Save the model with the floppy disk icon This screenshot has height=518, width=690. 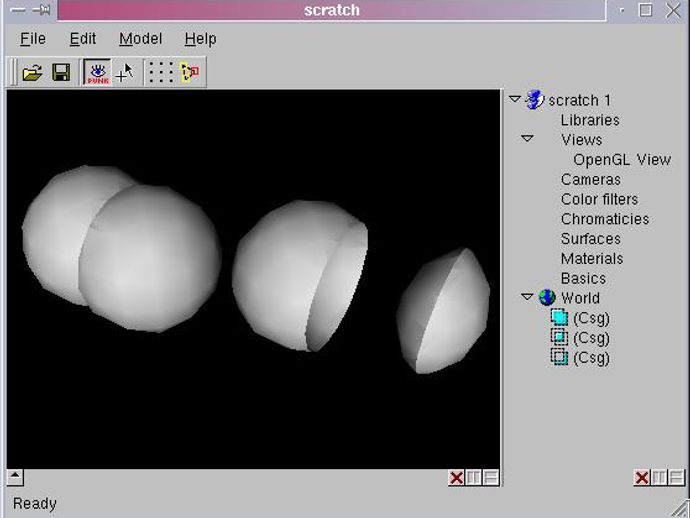click(x=61, y=72)
